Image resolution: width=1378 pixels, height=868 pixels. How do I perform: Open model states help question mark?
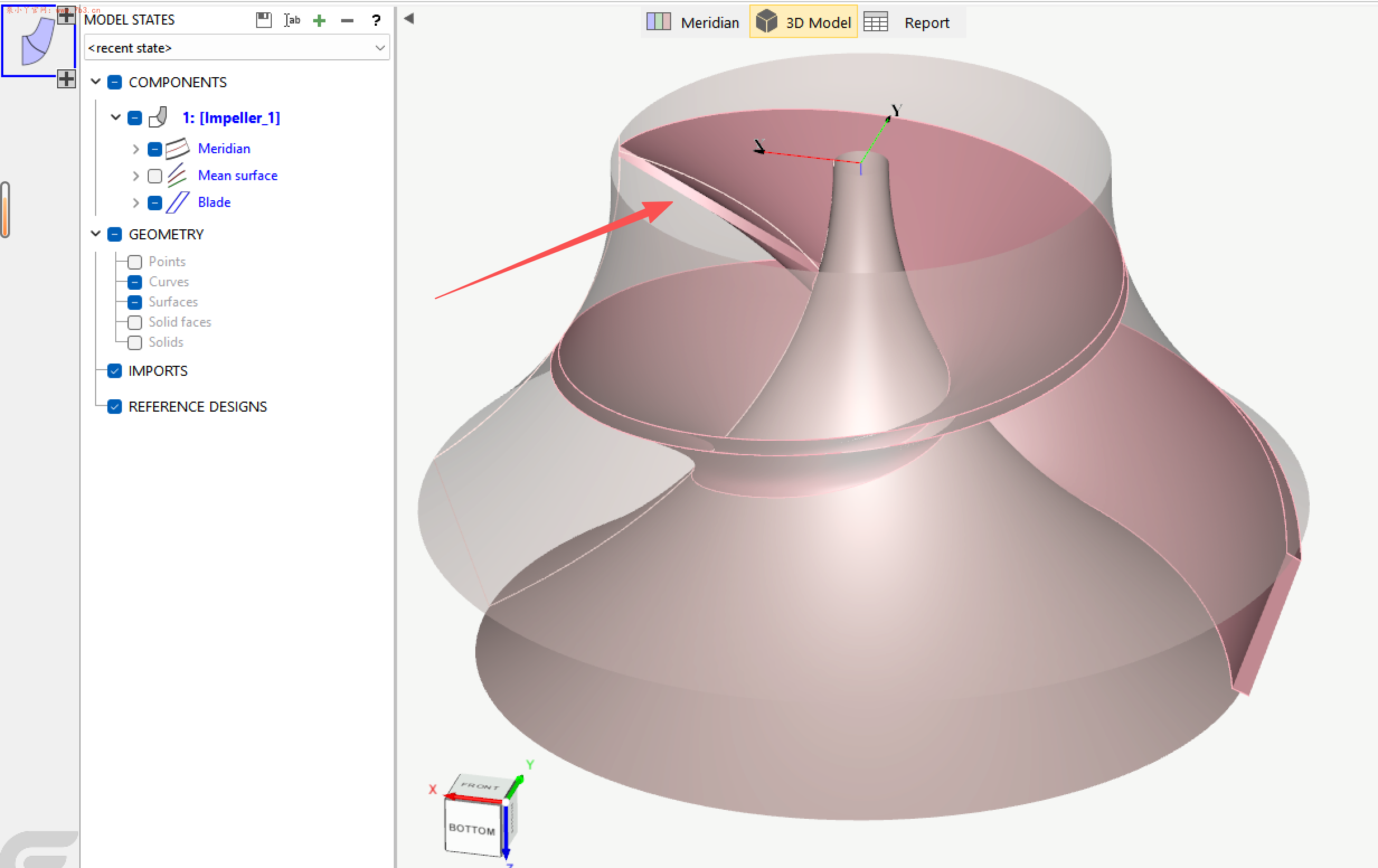point(376,21)
